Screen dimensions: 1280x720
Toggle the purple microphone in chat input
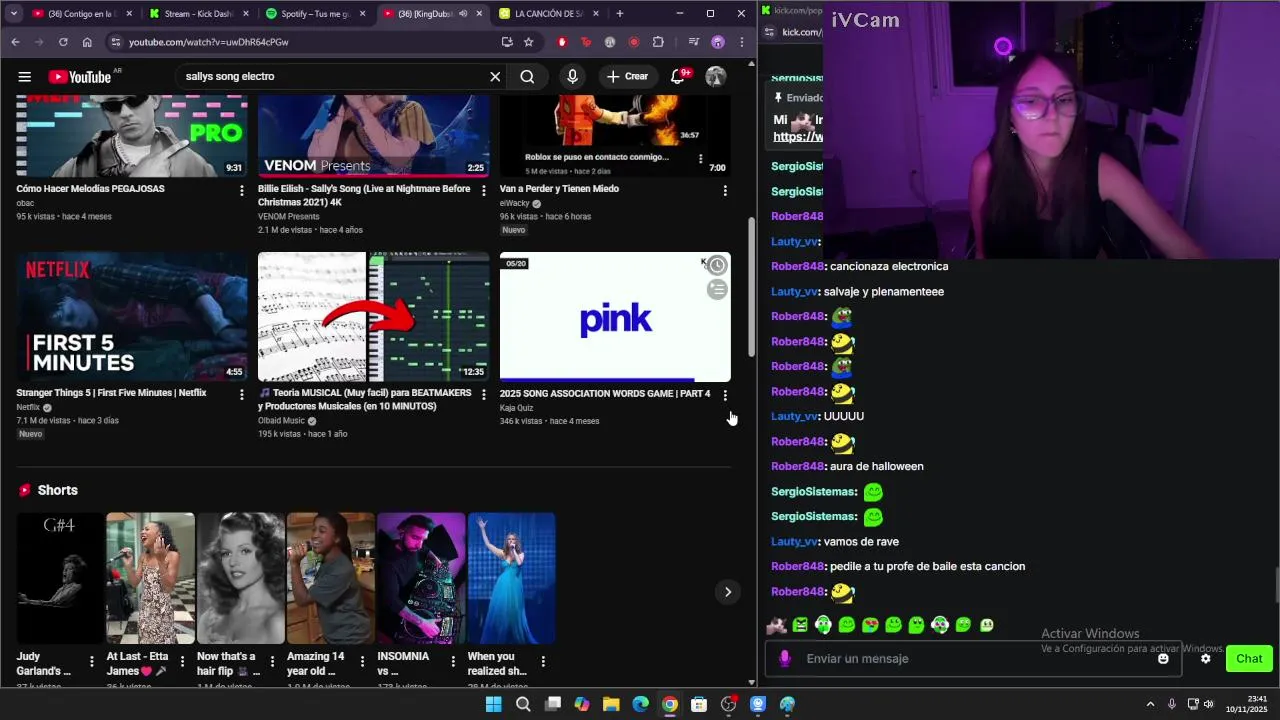[785, 658]
